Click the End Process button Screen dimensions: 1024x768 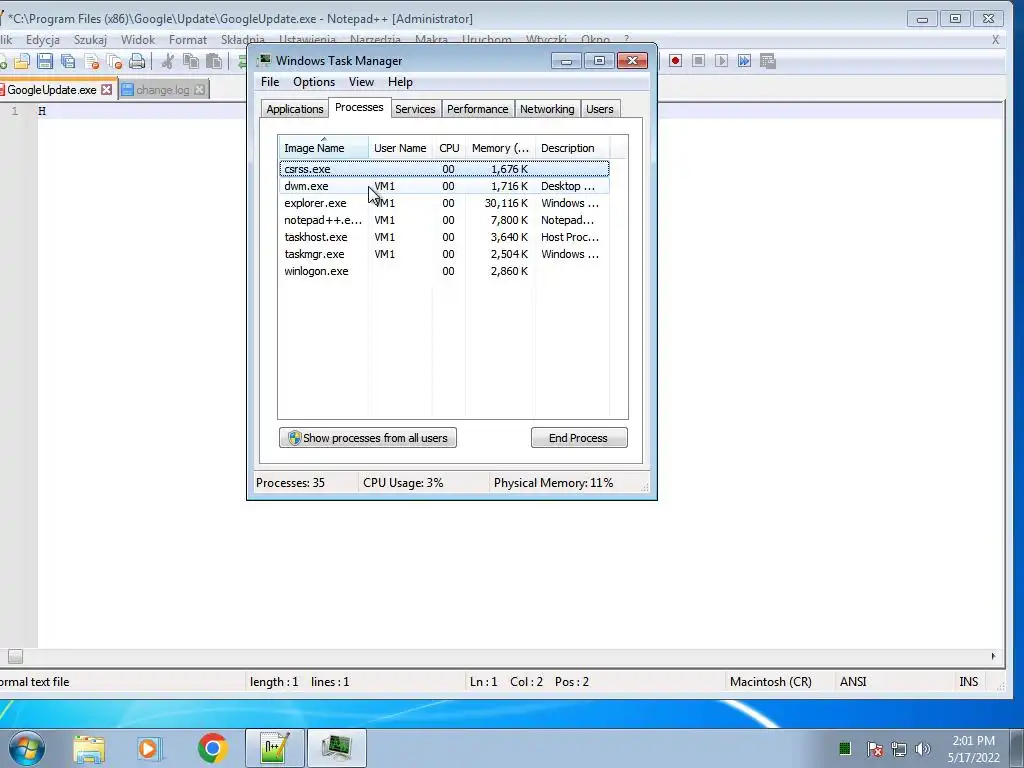click(x=579, y=438)
